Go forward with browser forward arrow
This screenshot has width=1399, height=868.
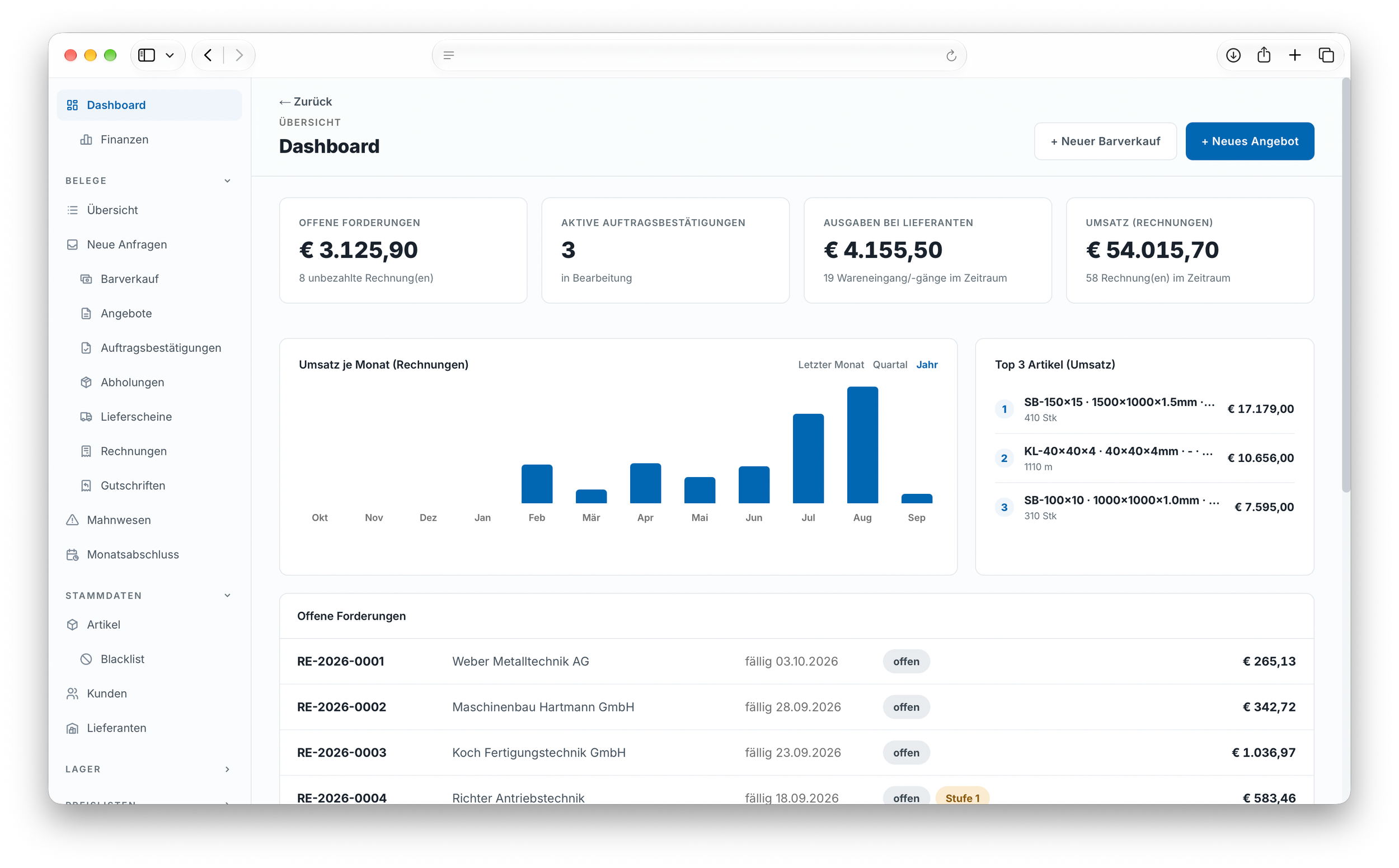point(239,55)
